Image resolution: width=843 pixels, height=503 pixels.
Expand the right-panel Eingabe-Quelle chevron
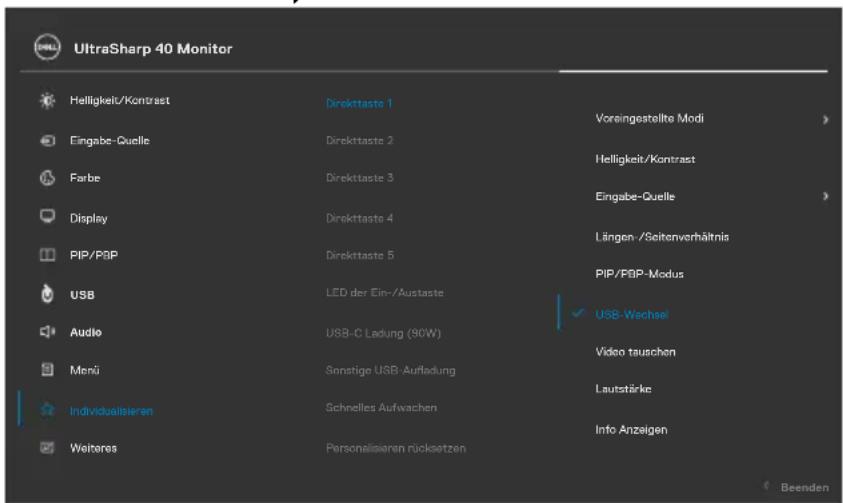[825, 196]
